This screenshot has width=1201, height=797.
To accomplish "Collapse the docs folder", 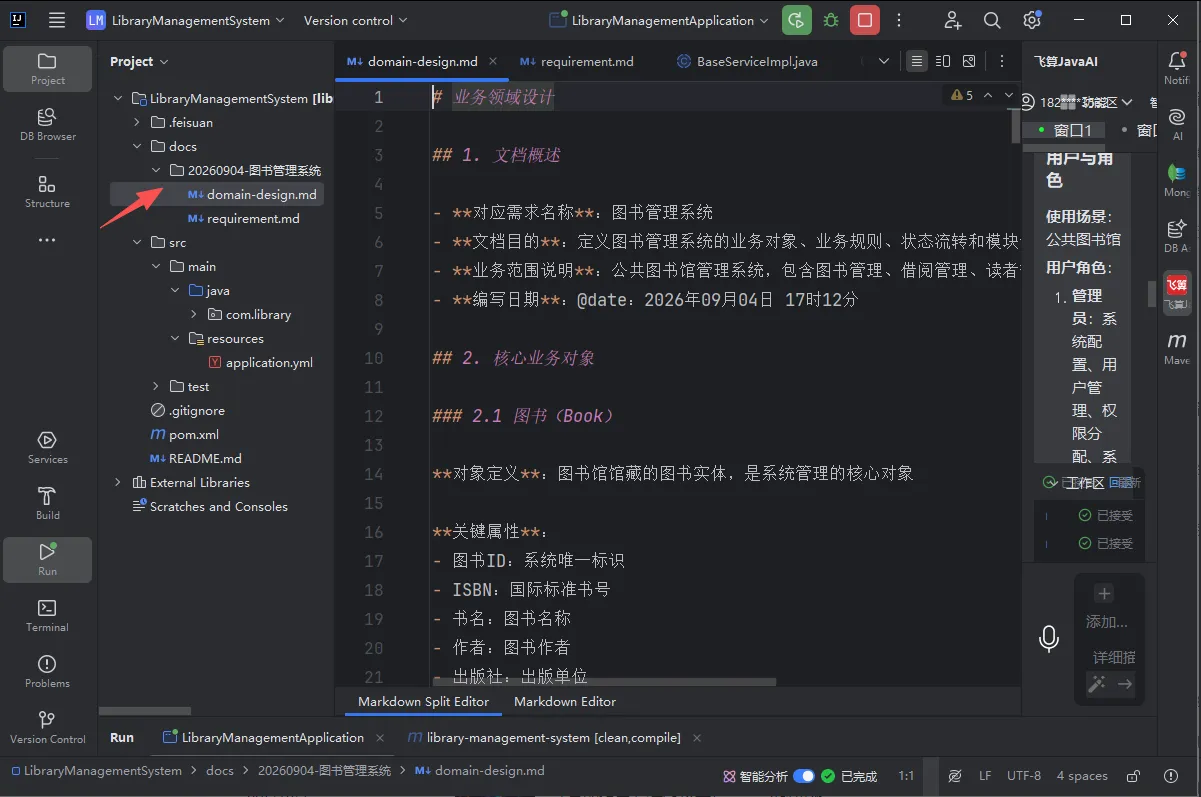I will 138,146.
